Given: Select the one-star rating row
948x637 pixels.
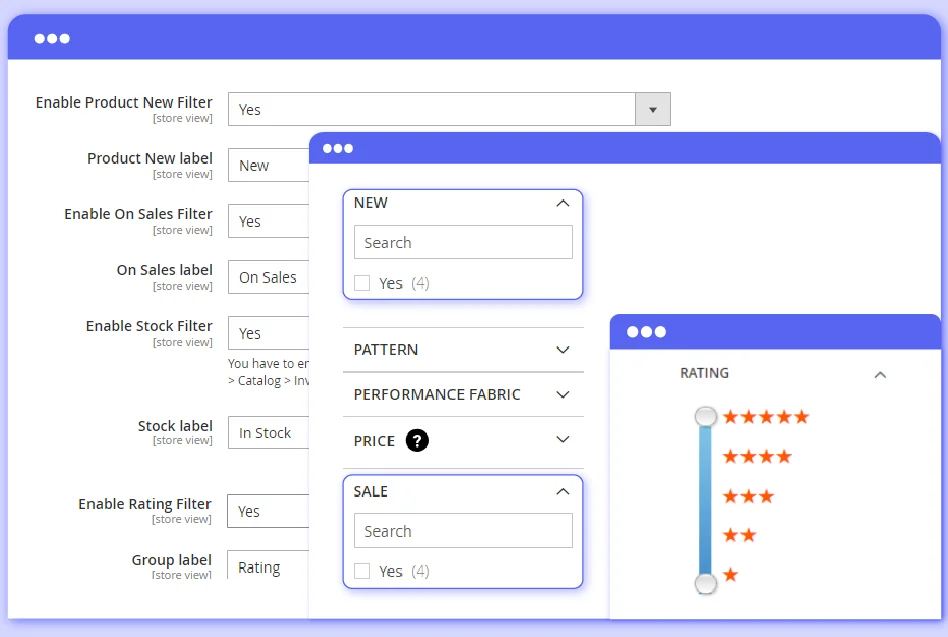Looking at the screenshot, I should (730, 575).
